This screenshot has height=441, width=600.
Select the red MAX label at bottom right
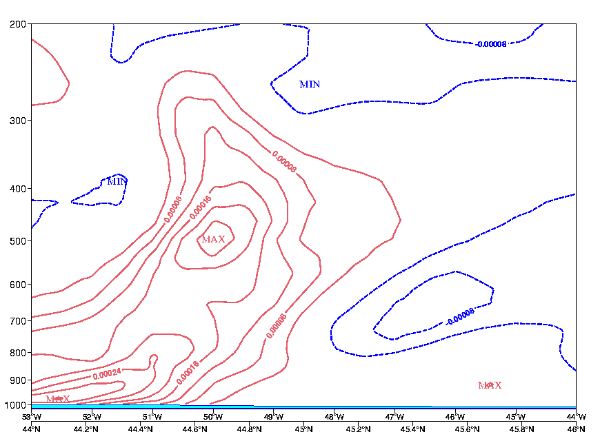[490, 385]
